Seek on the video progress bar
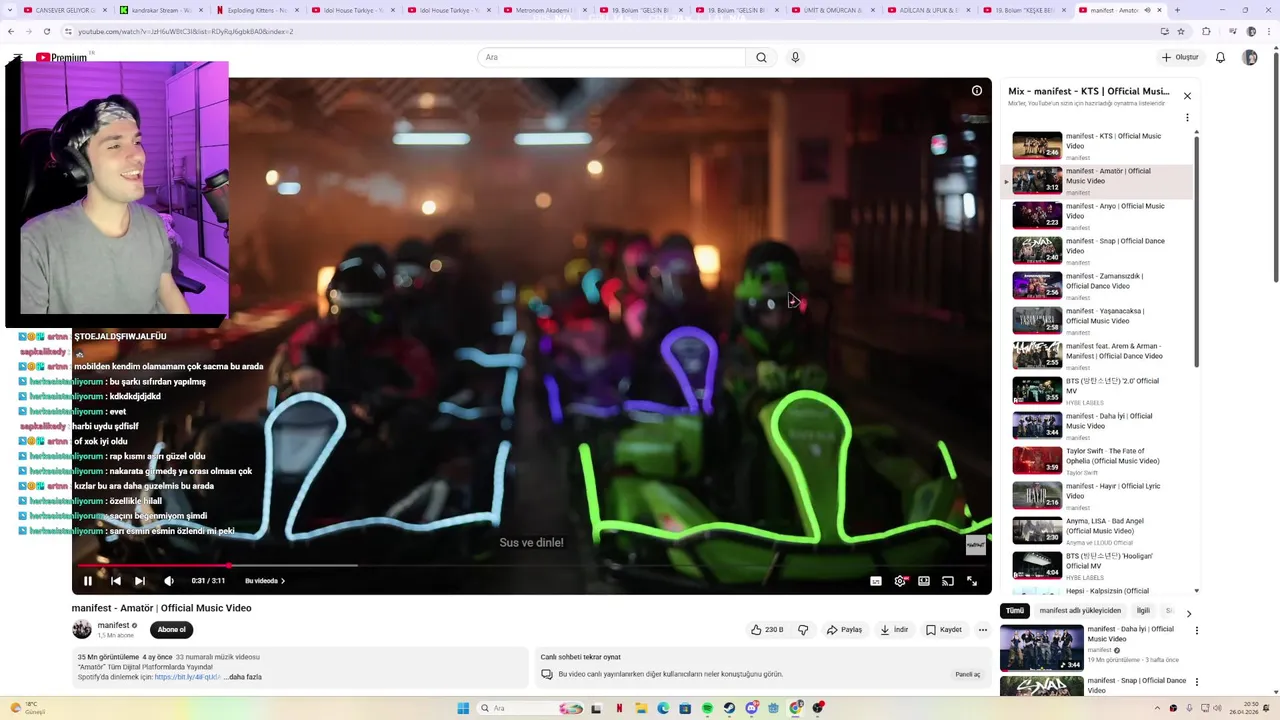The height and width of the screenshot is (720, 1280). pyautogui.click(x=531, y=565)
